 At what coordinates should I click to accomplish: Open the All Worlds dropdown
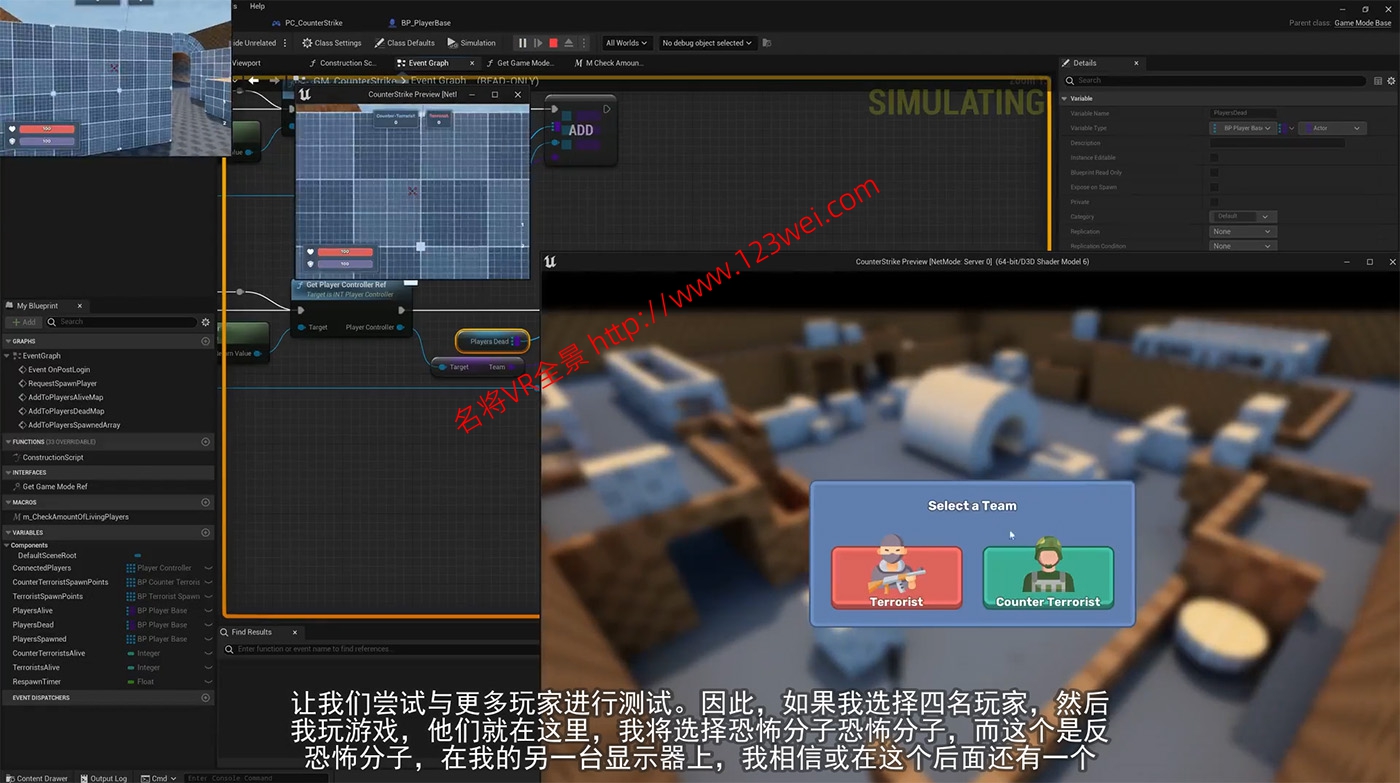pos(626,43)
